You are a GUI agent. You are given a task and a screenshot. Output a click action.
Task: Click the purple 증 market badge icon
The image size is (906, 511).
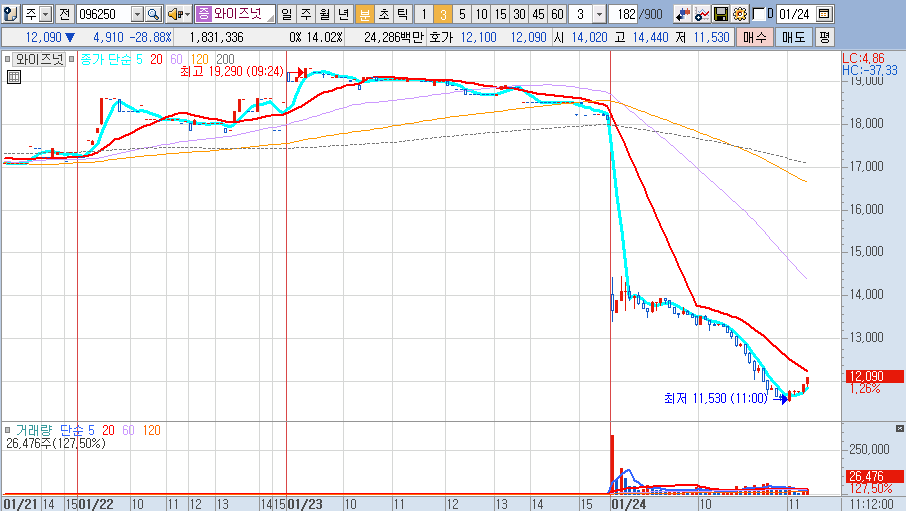(x=203, y=14)
